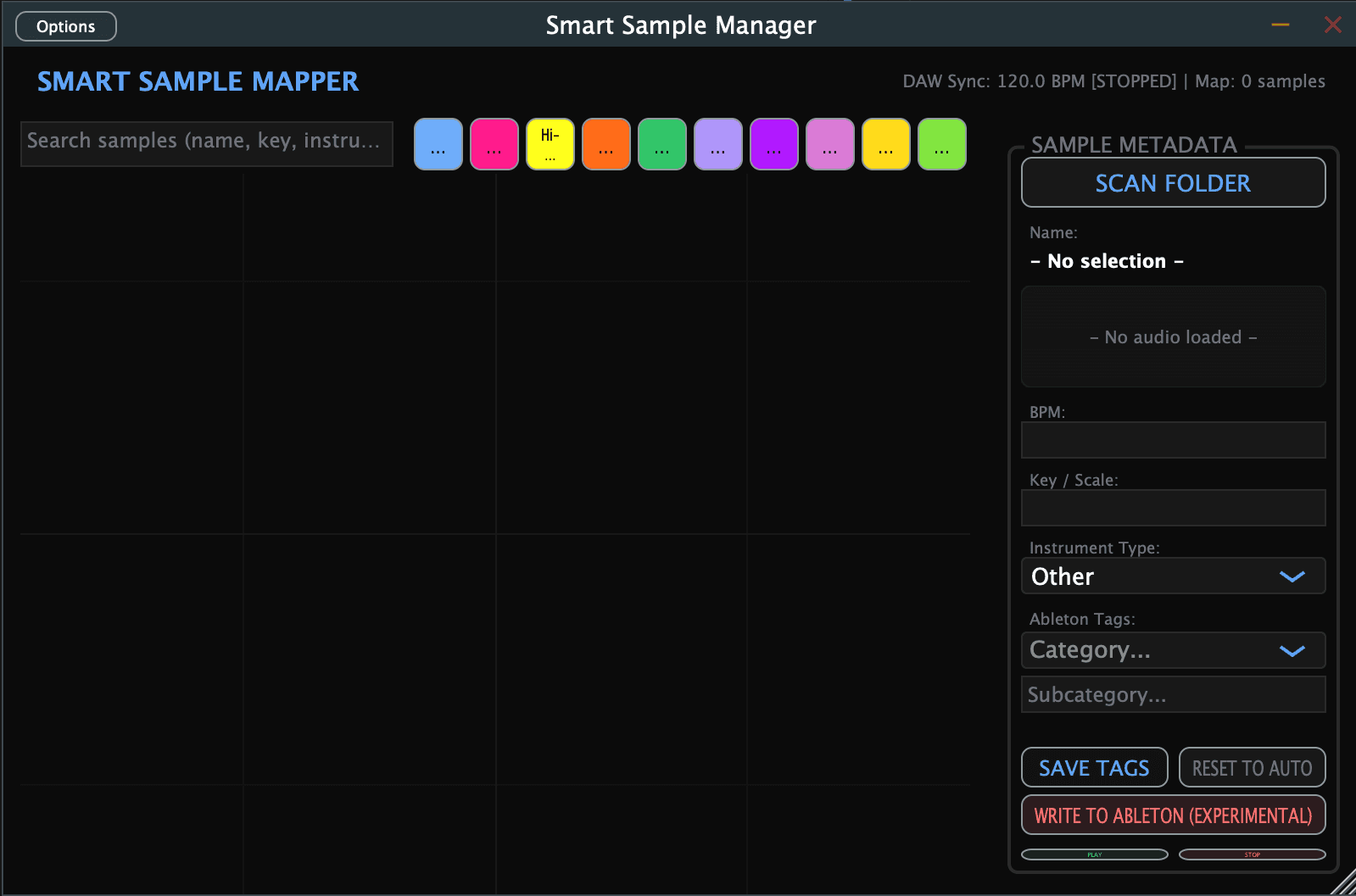Click the window resize grip corner

(1344, 883)
